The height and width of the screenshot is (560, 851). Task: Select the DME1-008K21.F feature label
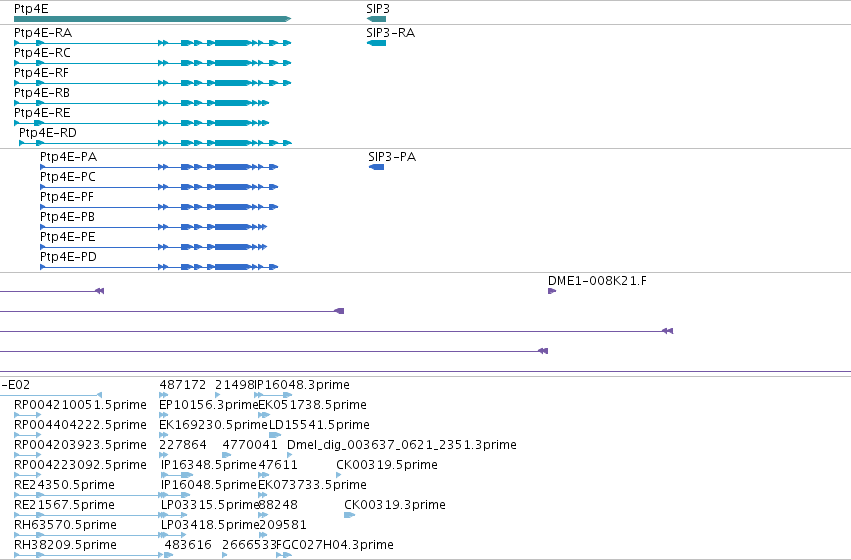click(597, 281)
